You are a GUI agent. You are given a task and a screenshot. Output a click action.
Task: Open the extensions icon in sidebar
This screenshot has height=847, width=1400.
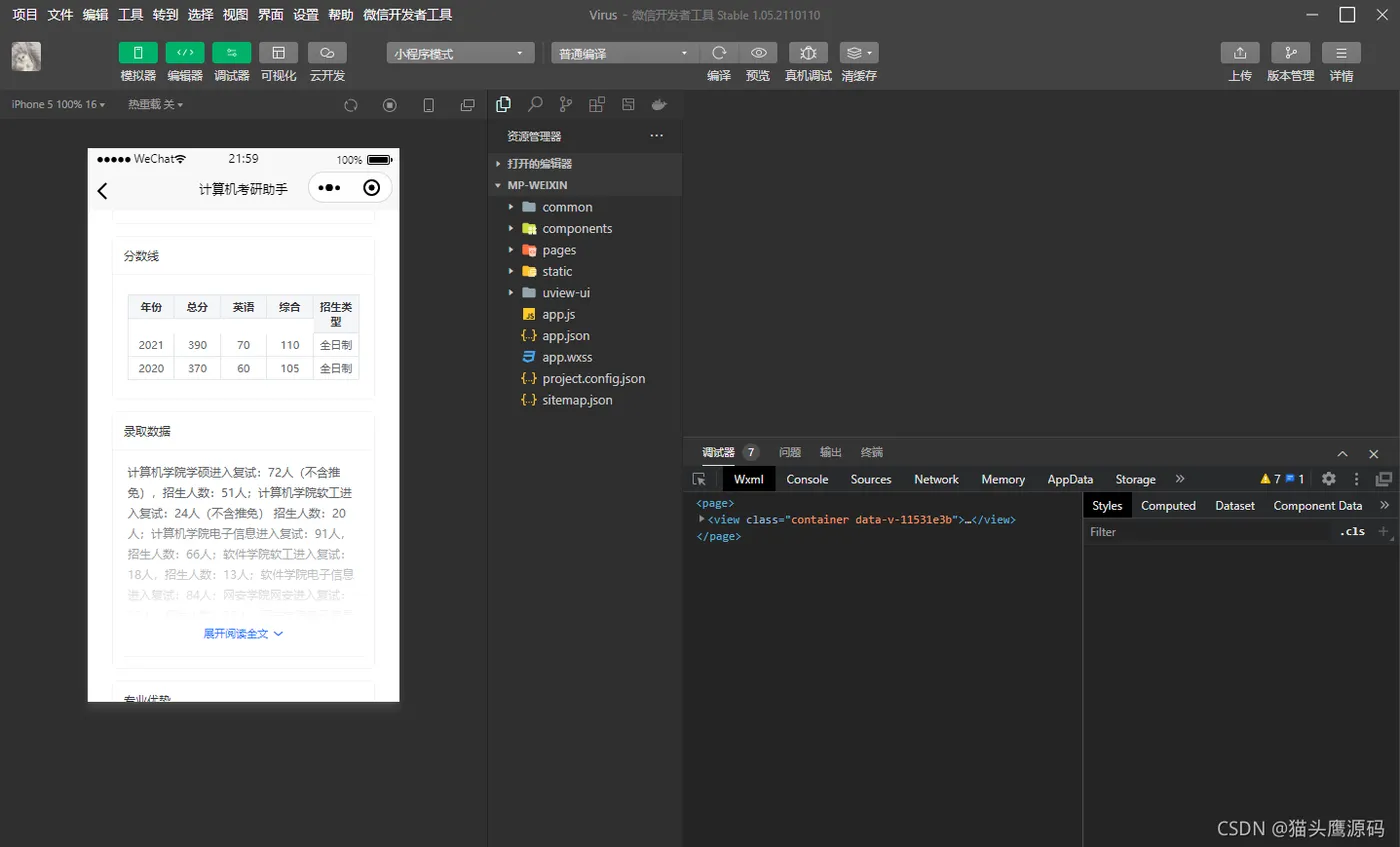coord(597,104)
